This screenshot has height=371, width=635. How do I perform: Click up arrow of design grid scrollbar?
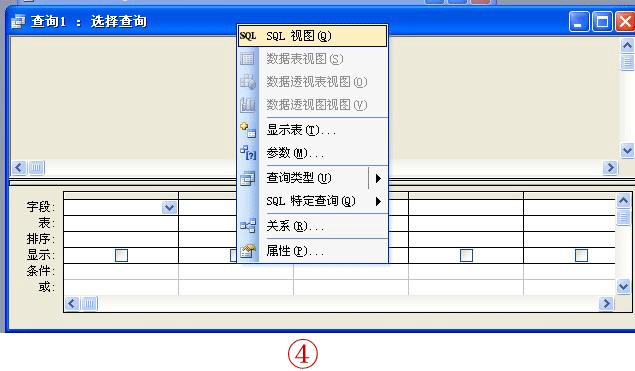pyautogui.click(x=623, y=200)
